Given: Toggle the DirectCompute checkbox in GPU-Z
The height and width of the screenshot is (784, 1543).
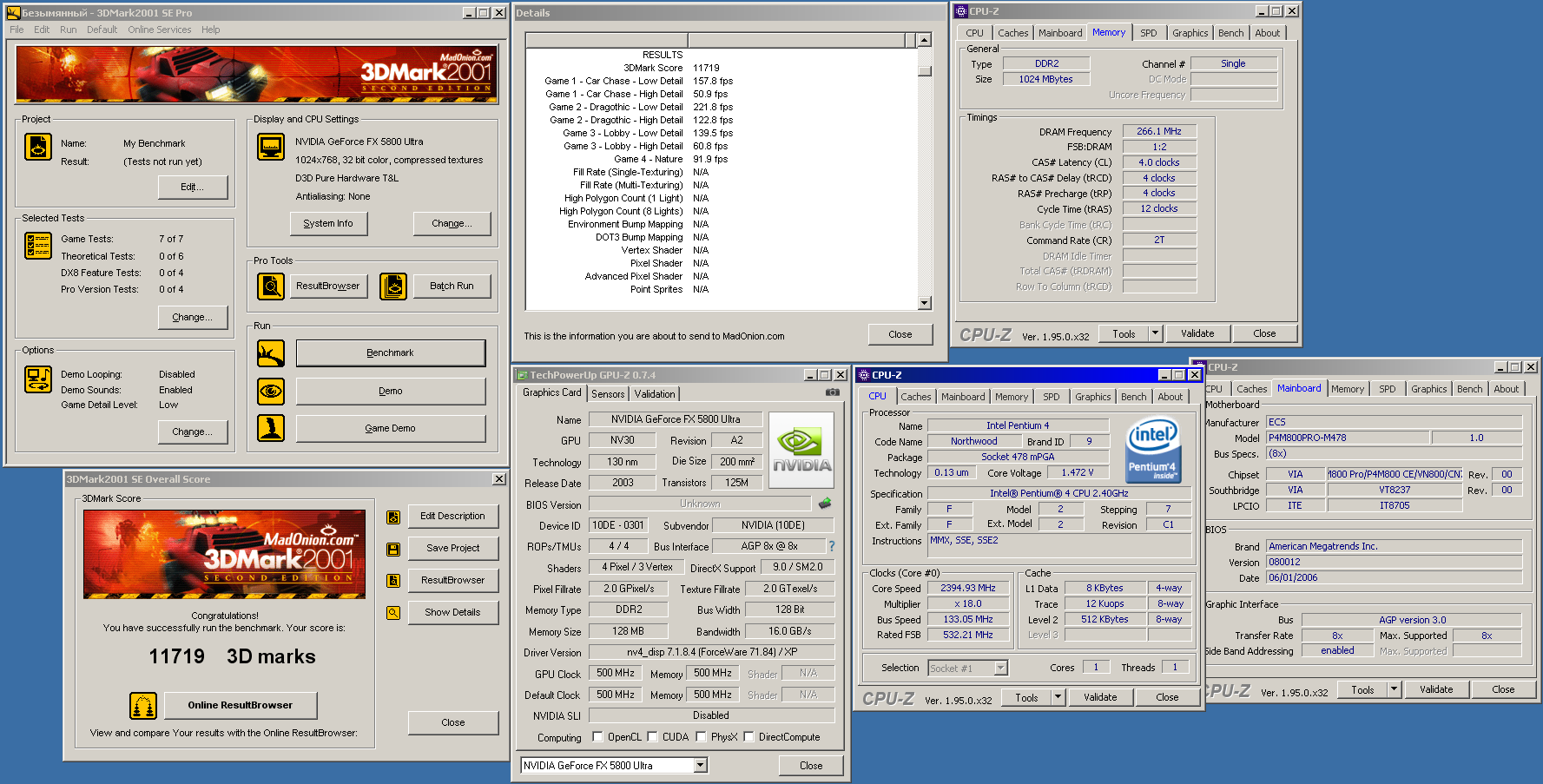Looking at the screenshot, I should tap(748, 737).
